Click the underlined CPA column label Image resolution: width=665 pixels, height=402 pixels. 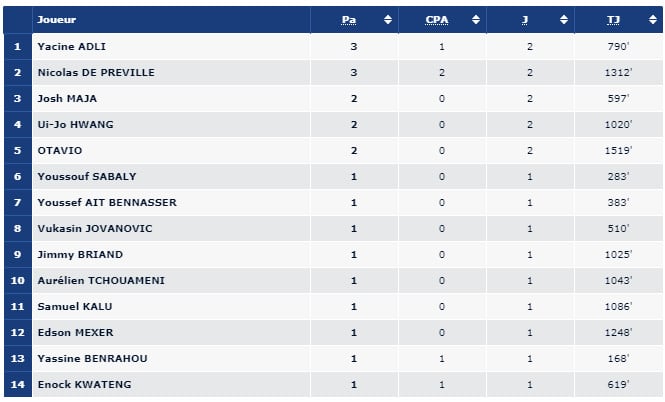point(437,20)
